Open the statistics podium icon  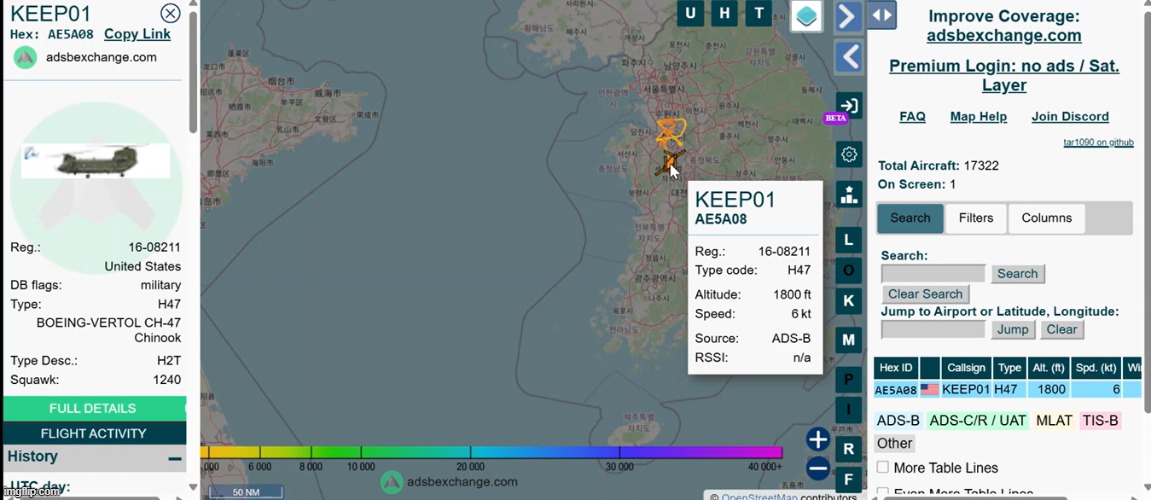[849, 194]
